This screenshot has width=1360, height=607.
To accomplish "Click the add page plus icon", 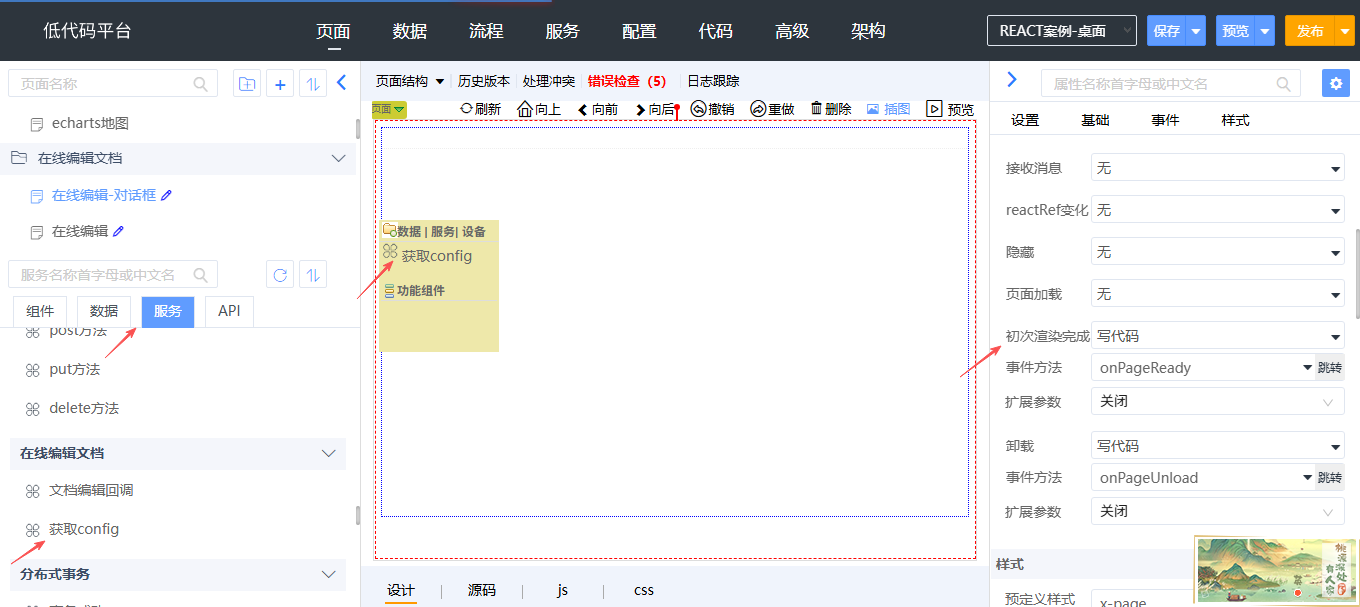I will 280,84.
